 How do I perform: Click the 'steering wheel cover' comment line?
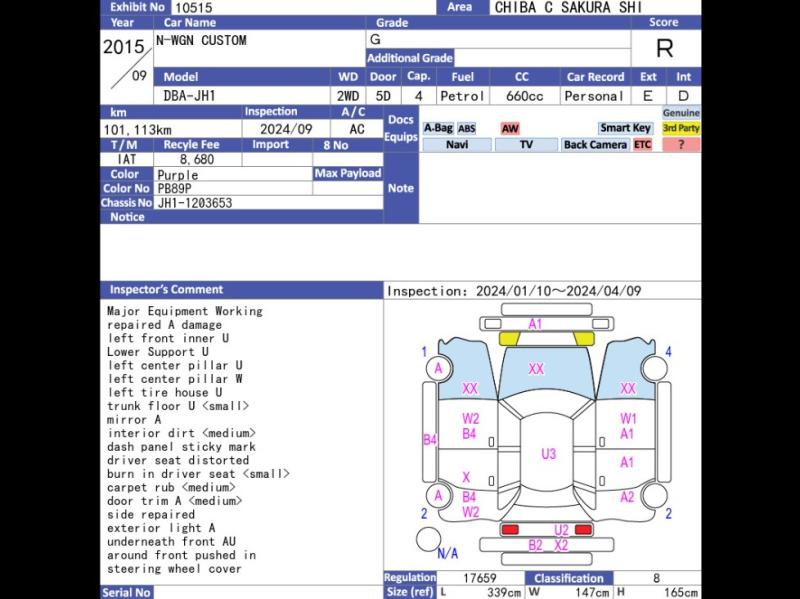coord(174,569)
